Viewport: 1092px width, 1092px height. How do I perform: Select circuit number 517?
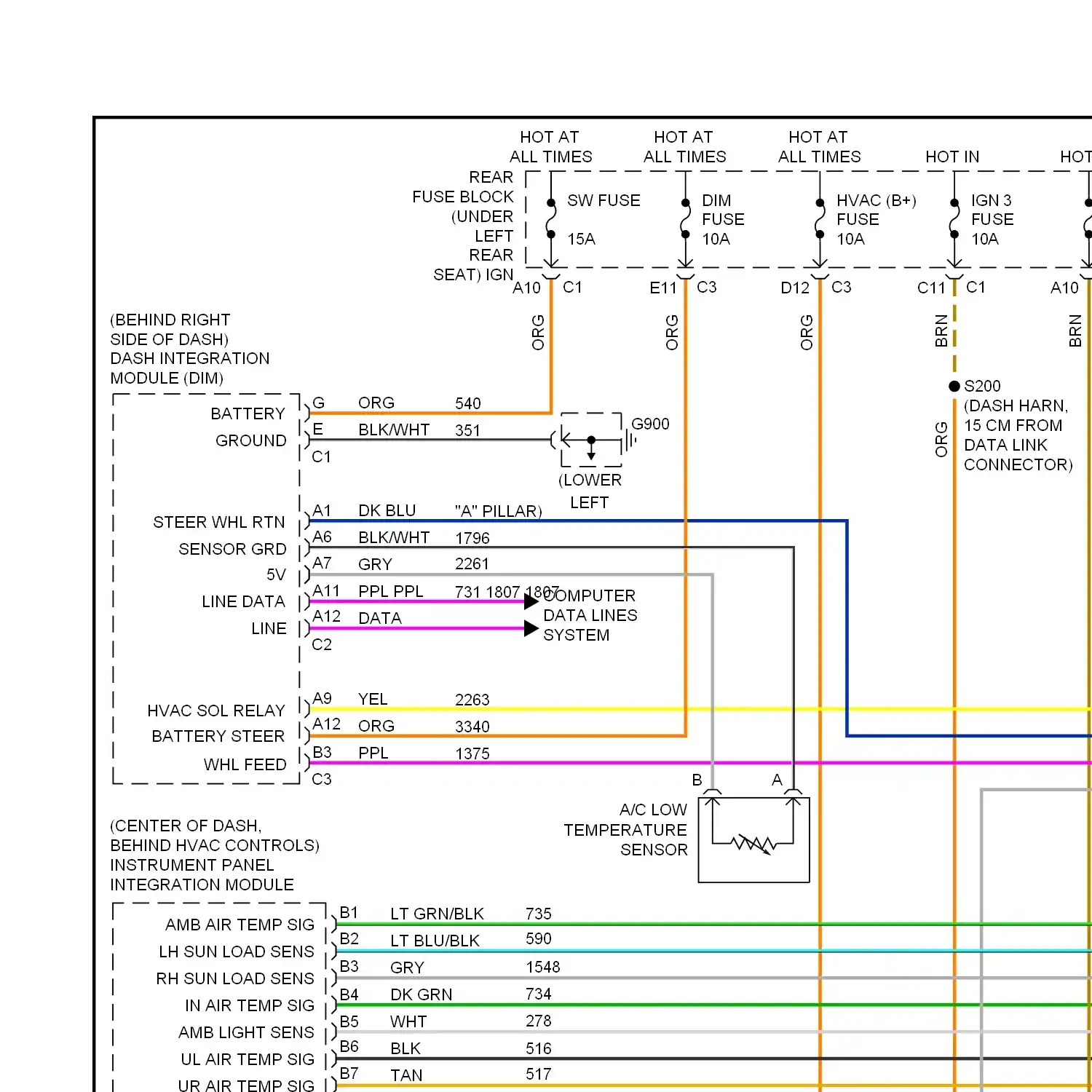click(539, 1074)
